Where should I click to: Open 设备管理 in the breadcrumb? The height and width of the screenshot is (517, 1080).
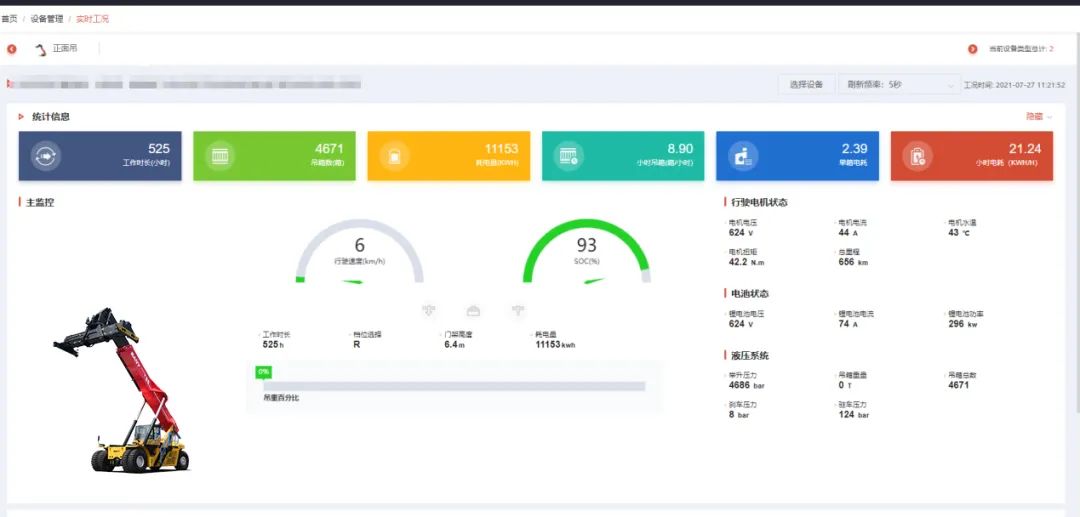pos(46,19)
